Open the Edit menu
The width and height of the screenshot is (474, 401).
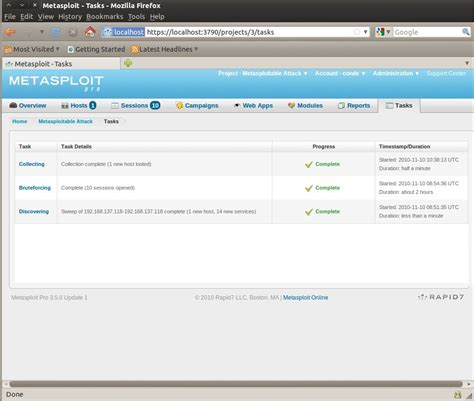[26, 17]
